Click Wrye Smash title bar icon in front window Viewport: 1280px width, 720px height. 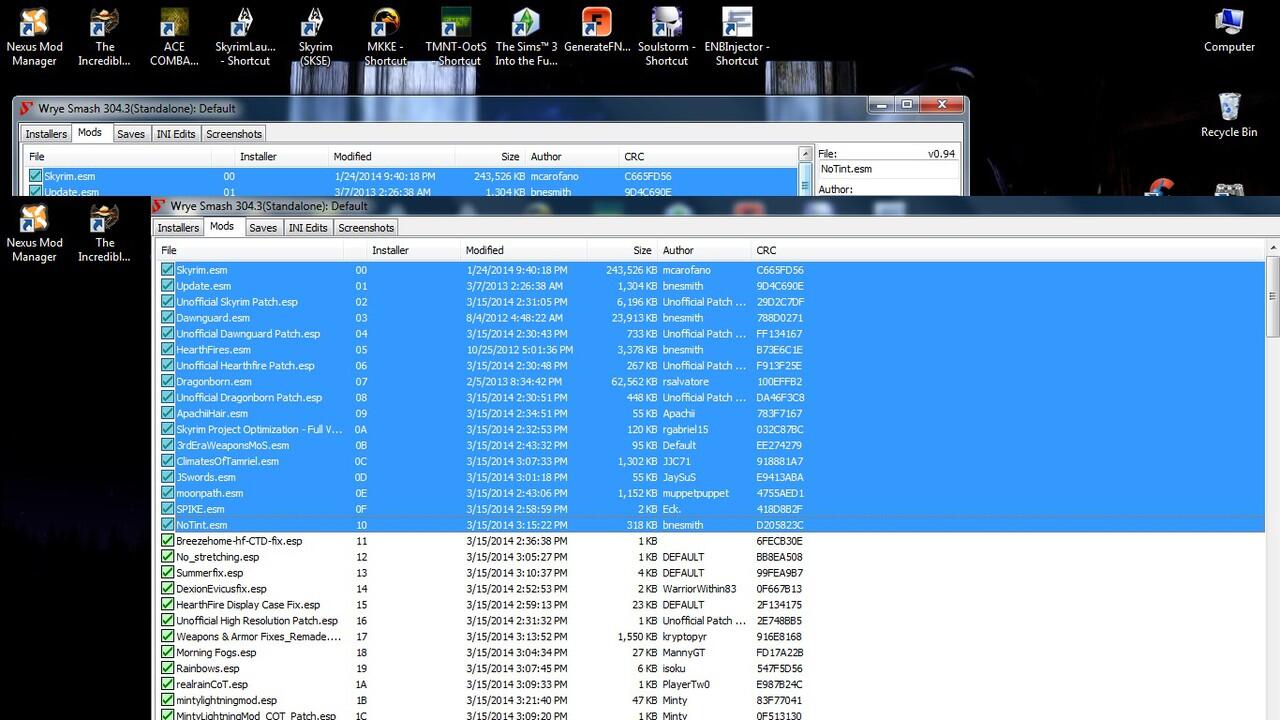[161, 206]
